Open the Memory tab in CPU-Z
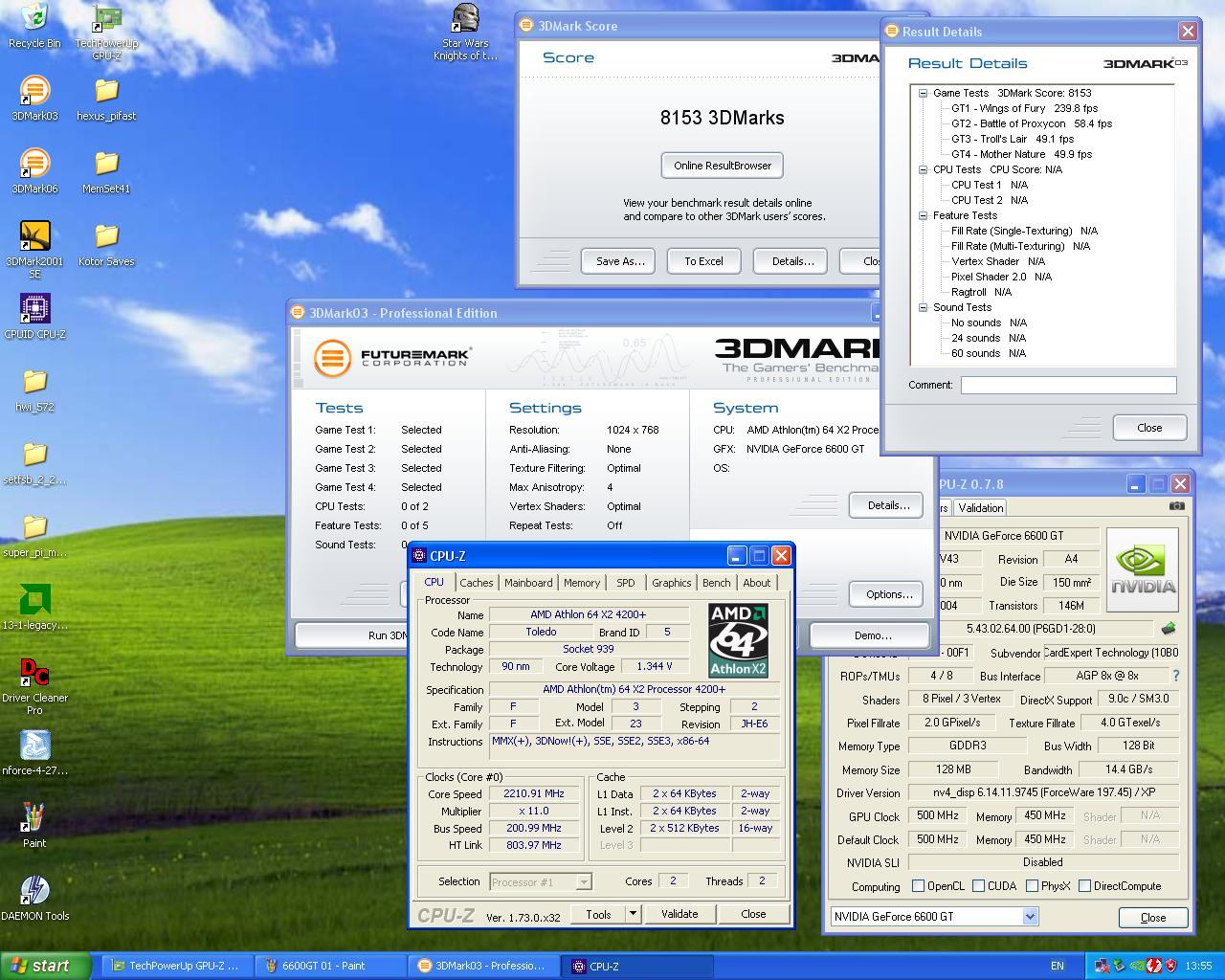Viewport: 1225px width, 980px height. 582,583
